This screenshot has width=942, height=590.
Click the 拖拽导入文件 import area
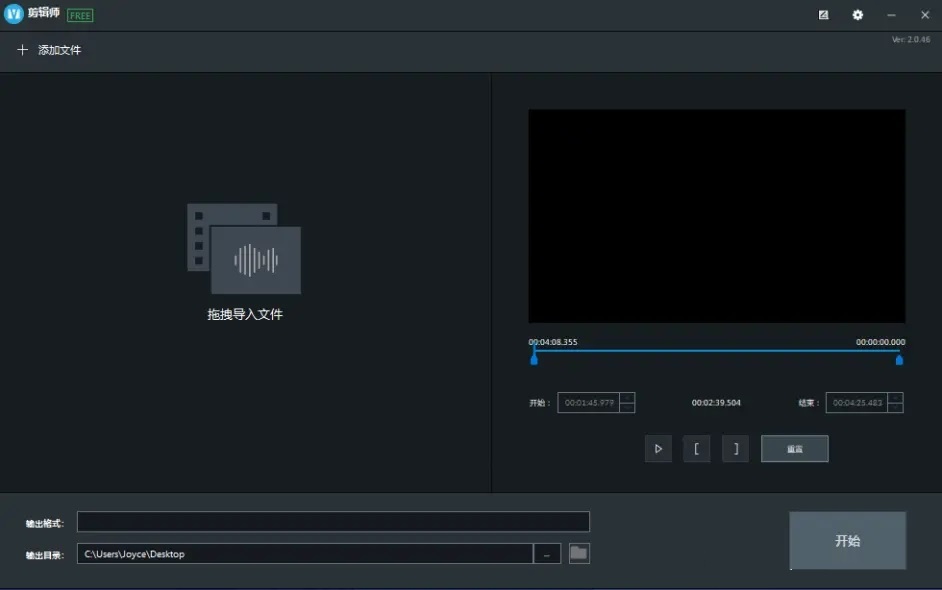pyautogui.click(x=243, y=313)
